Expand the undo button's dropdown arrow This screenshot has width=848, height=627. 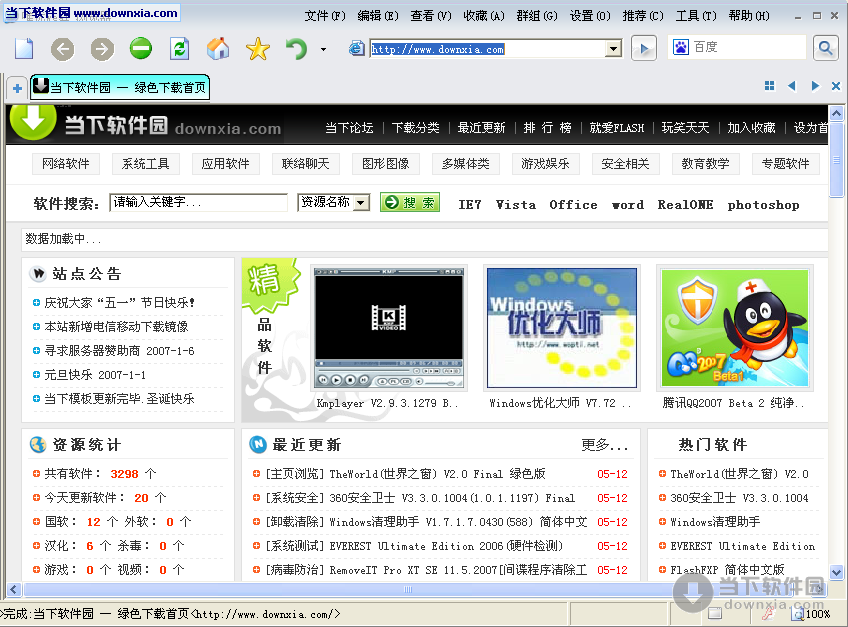tap(323, 49)
